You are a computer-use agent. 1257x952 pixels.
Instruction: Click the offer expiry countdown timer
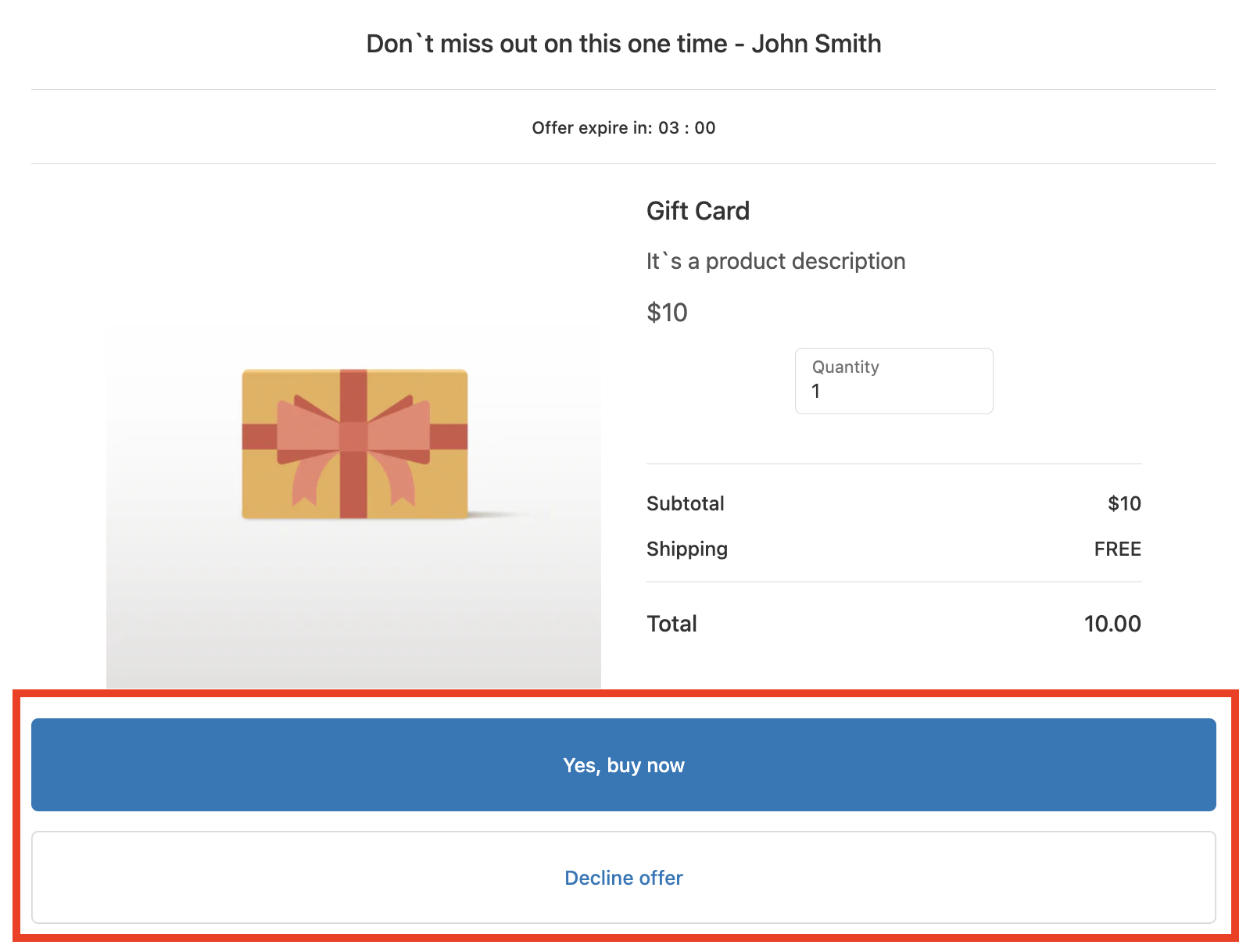pyautogui.click(x=686, y=128)
